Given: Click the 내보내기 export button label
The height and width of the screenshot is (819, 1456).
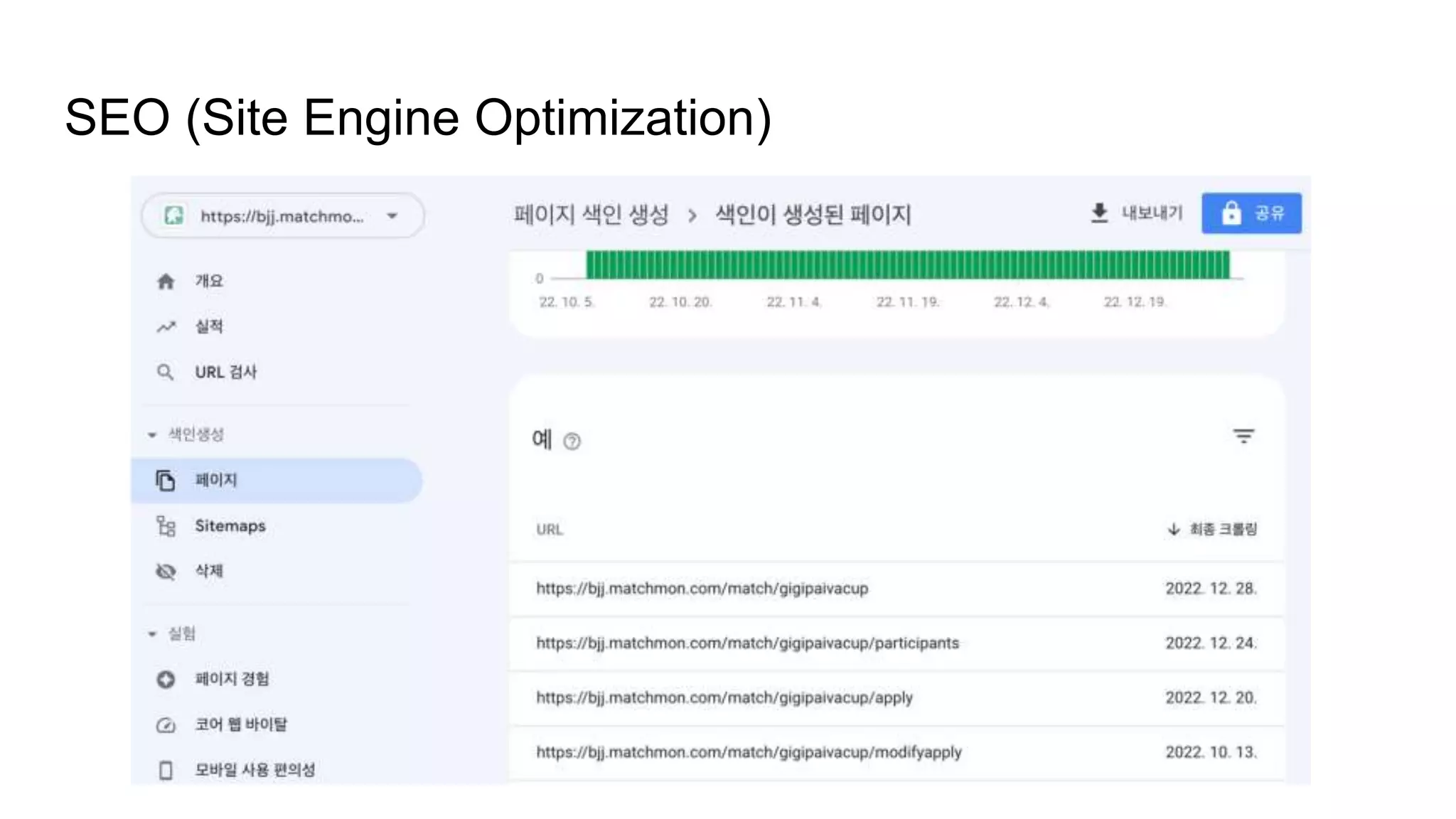Looking at the screenshot, I should click(x=1152, y=213).
